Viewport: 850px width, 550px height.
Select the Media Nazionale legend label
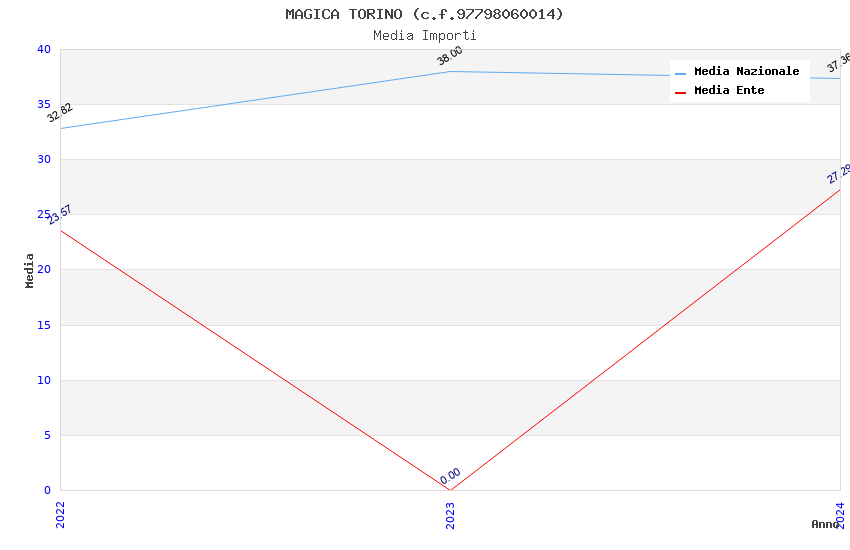(x=746, y=72)
